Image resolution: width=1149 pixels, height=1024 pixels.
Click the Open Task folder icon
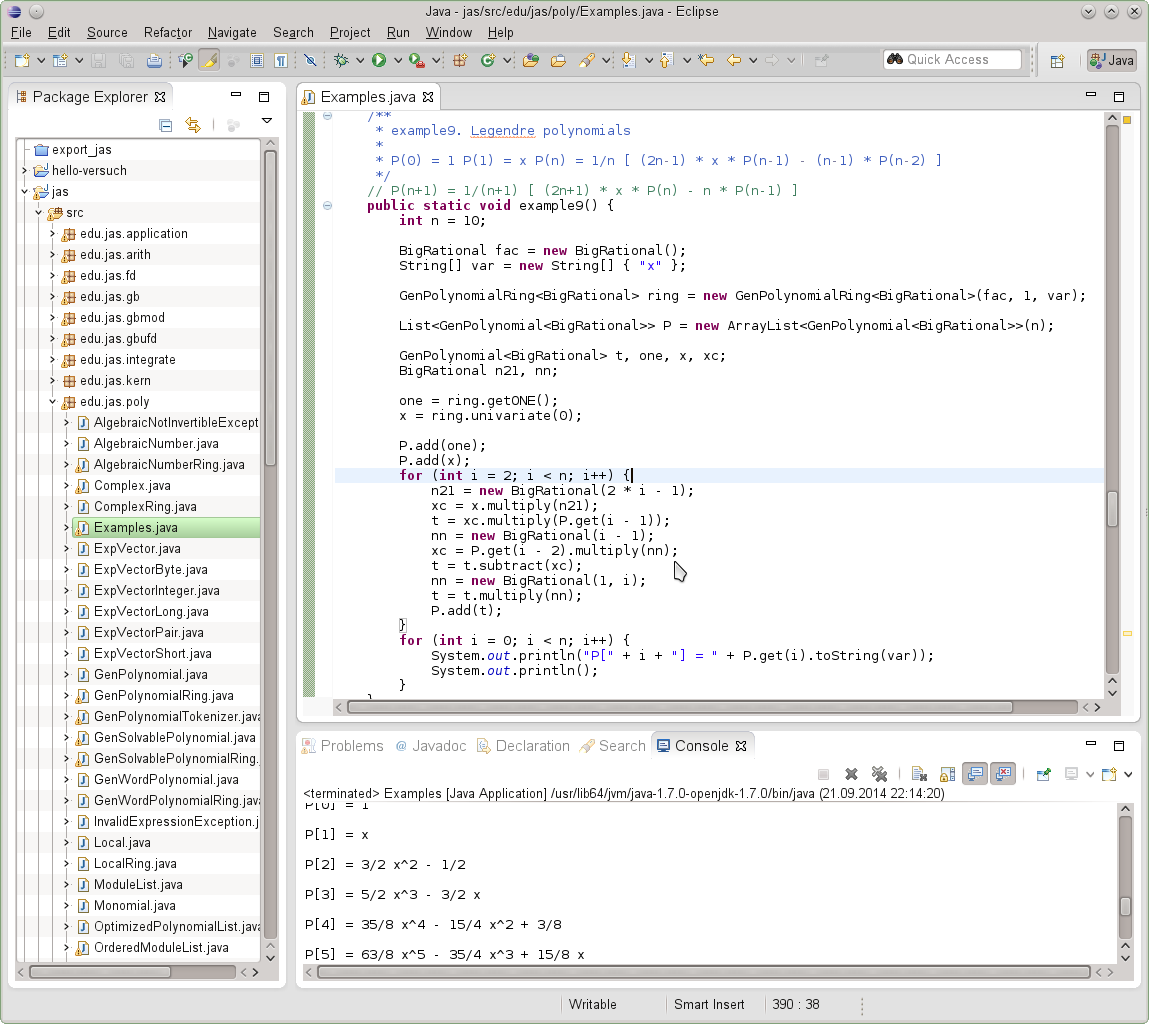(558, 60)
